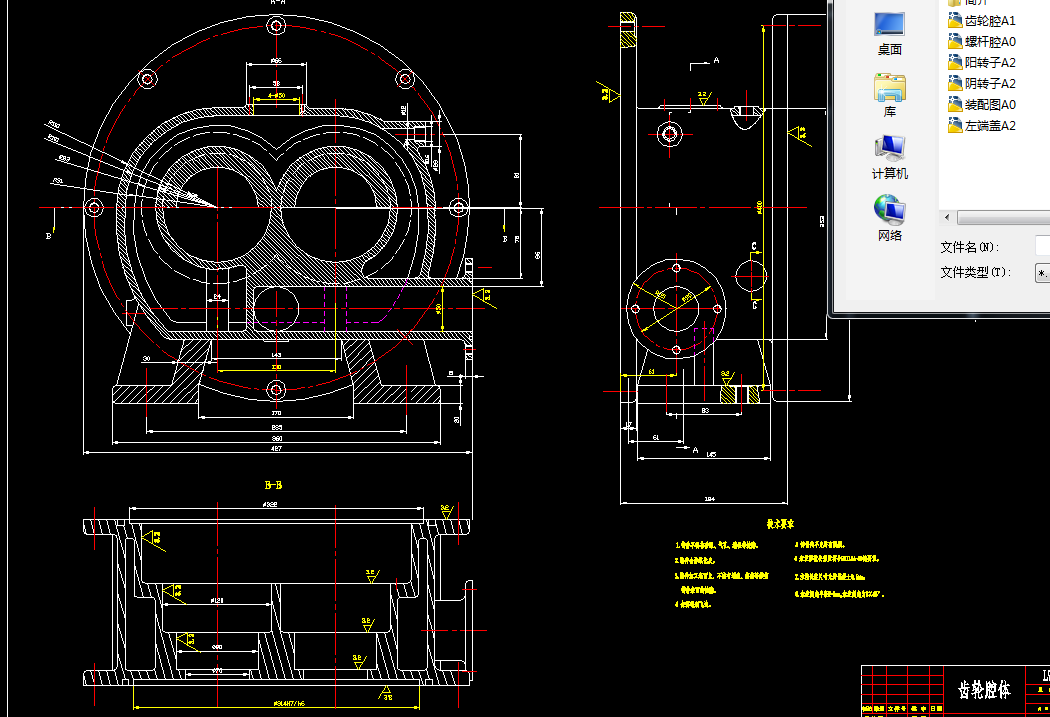1050x717 pixels.
Task: Open the 网络 (Network) location in the dialog sidebar
Action: (x=889, y=219)
